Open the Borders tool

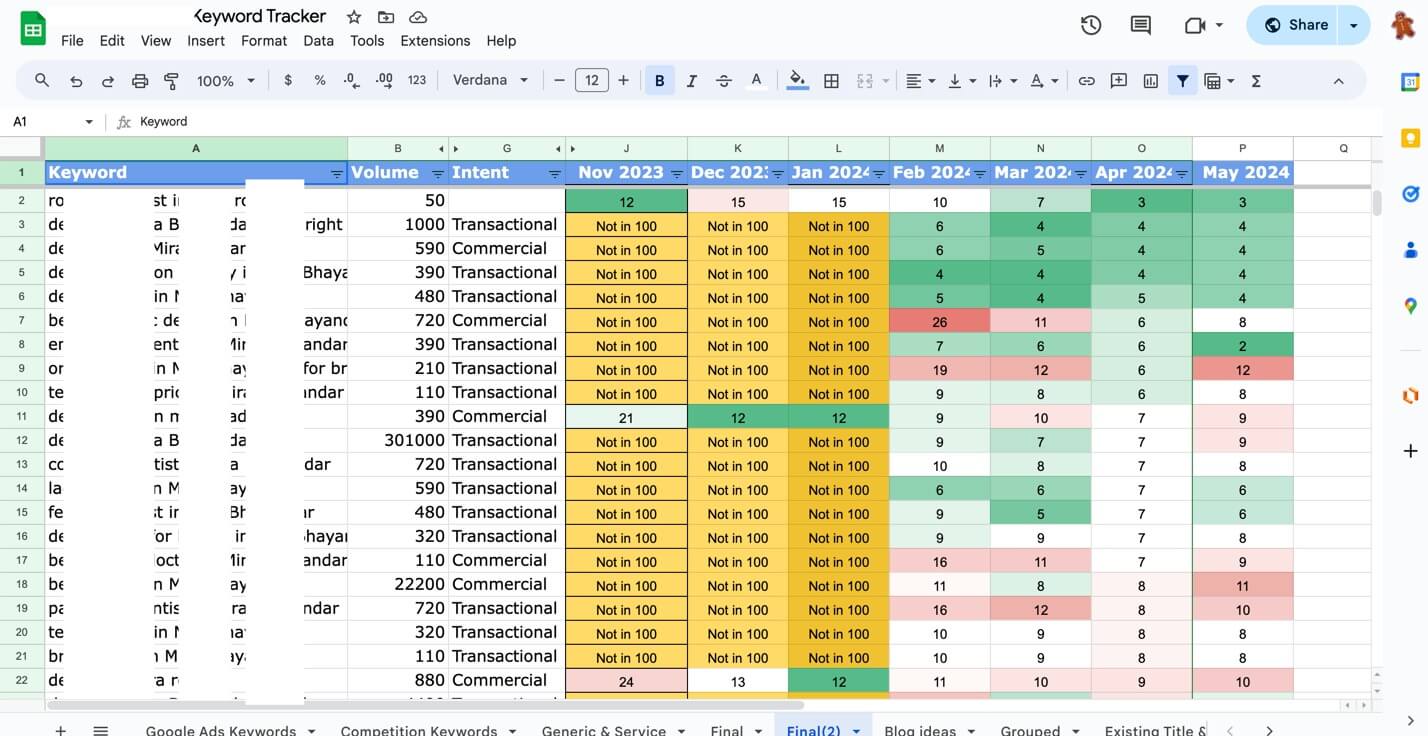[x=831, y=81]
